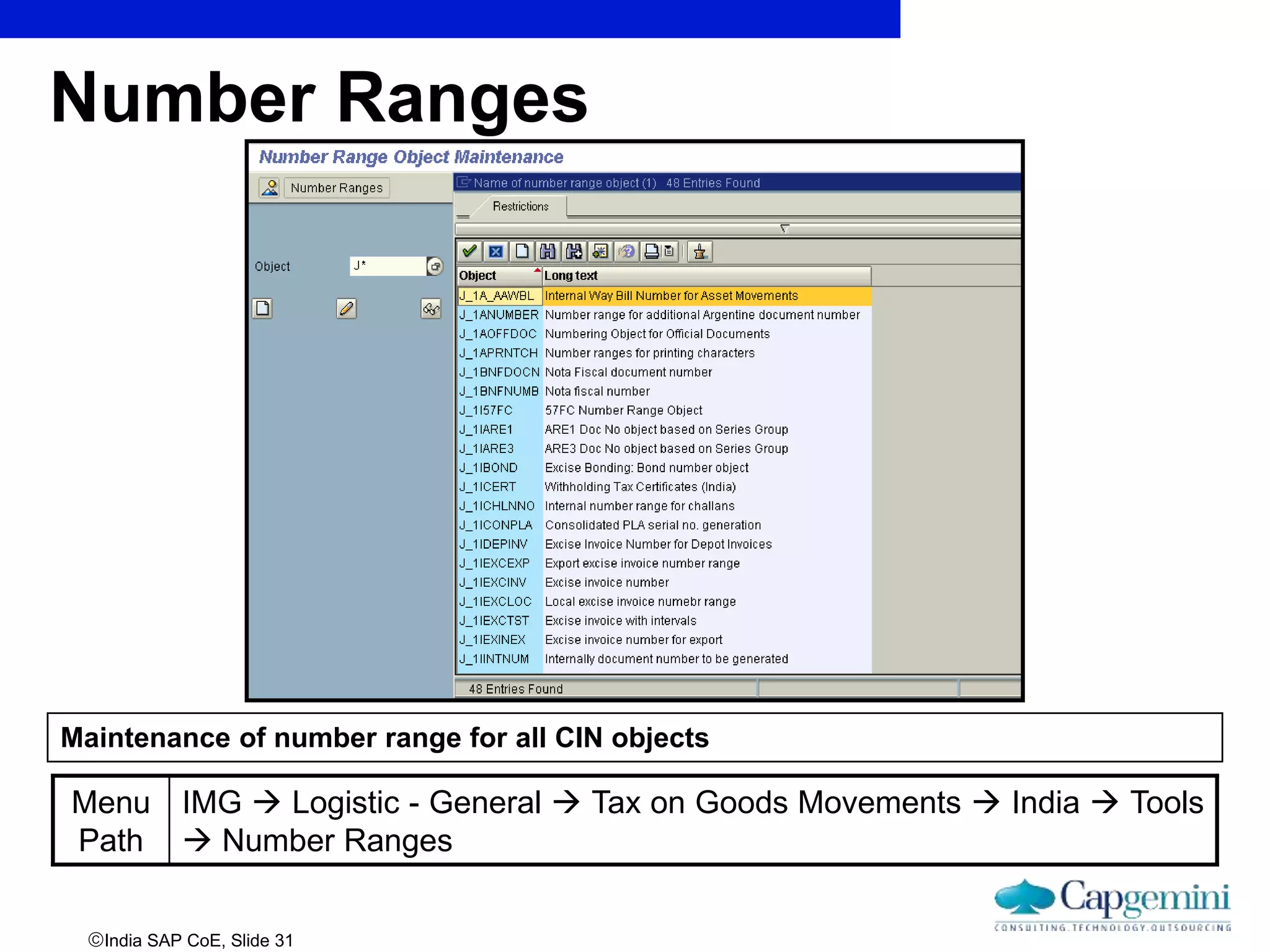Image resolution: width=1270 pixels, height=952 pixels.
Task: Select object J_1ICHLNNO
Action: (497, 506)
